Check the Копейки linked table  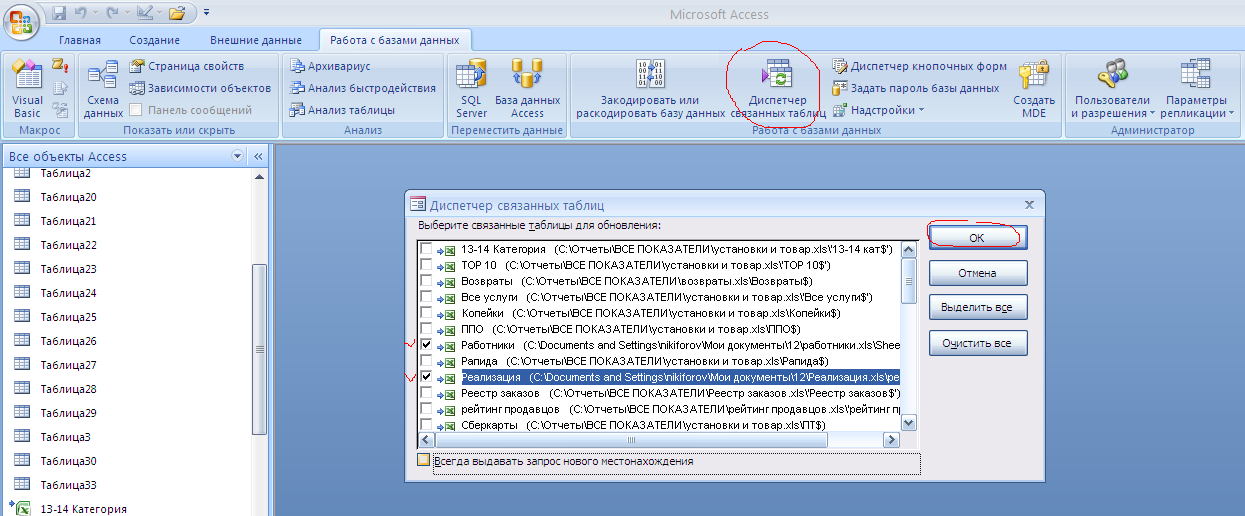(427, 313)
